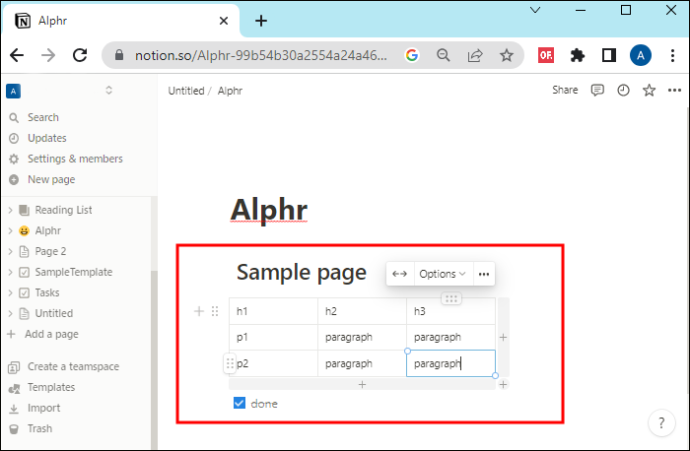Expand the Reading List page tree

11,210
